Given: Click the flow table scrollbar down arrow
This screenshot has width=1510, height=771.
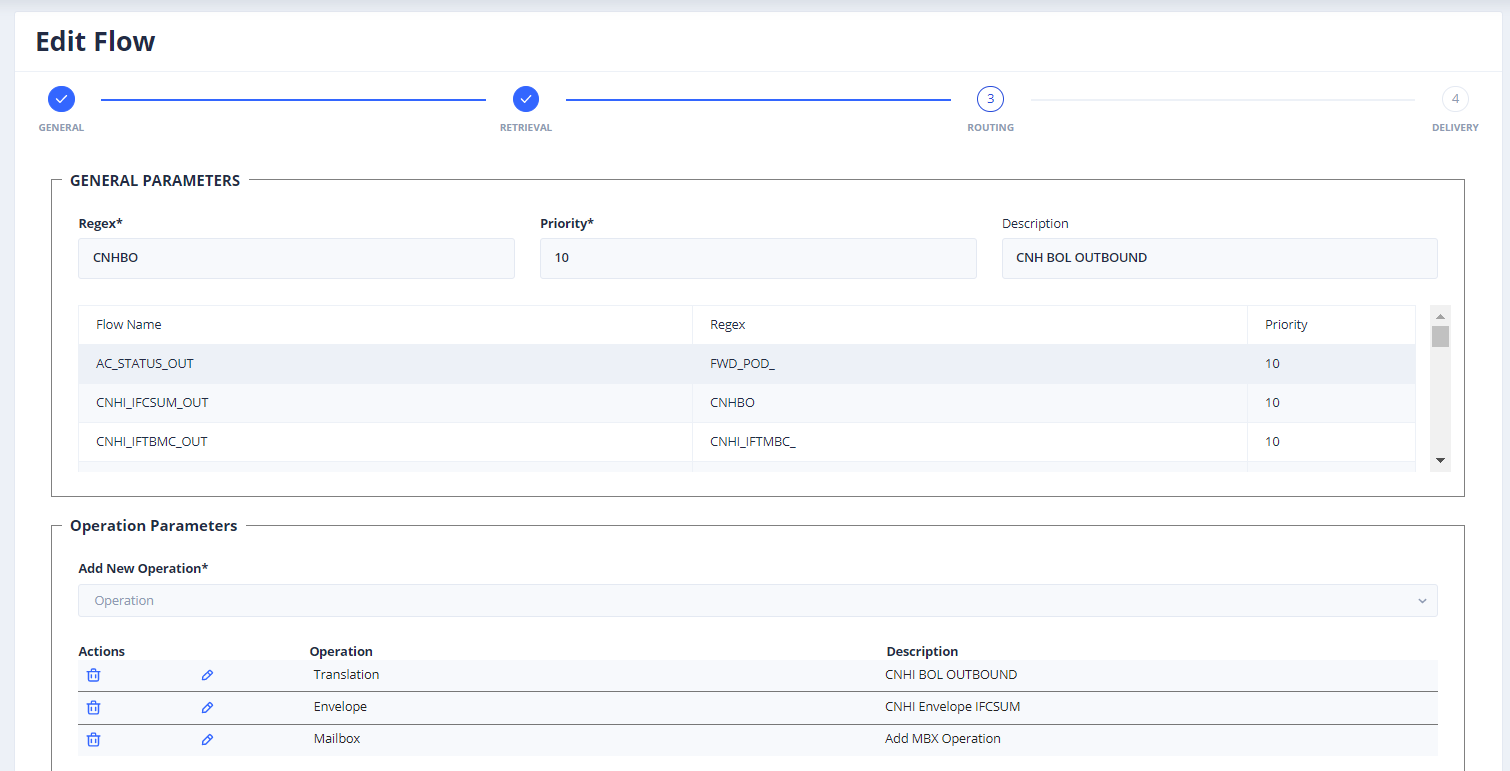Looking at the screenshot, I should (1440, 461).
